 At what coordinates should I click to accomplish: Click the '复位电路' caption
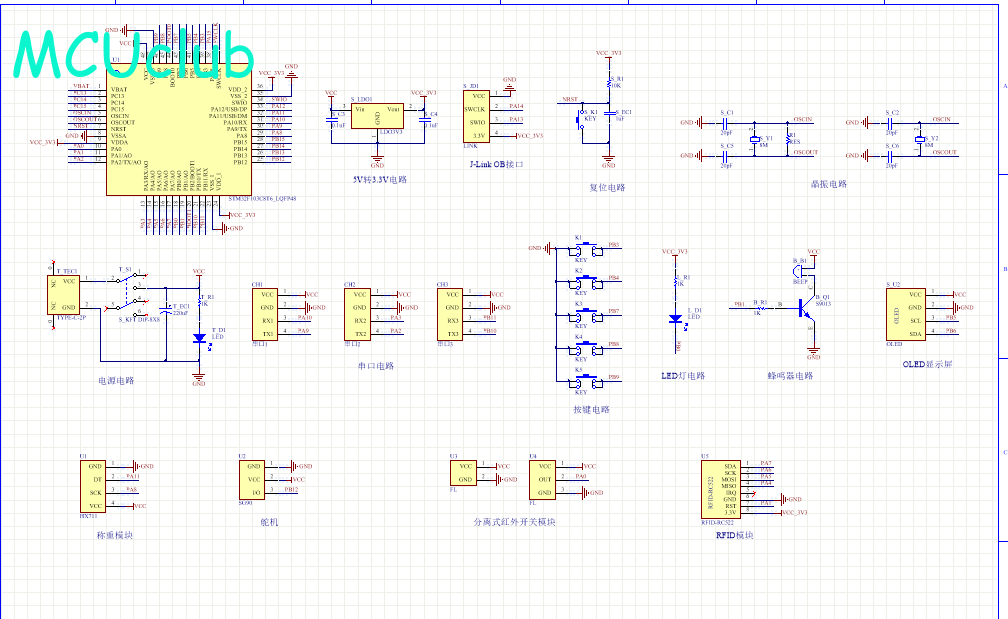pyautogui.click(x=608, y=188)
